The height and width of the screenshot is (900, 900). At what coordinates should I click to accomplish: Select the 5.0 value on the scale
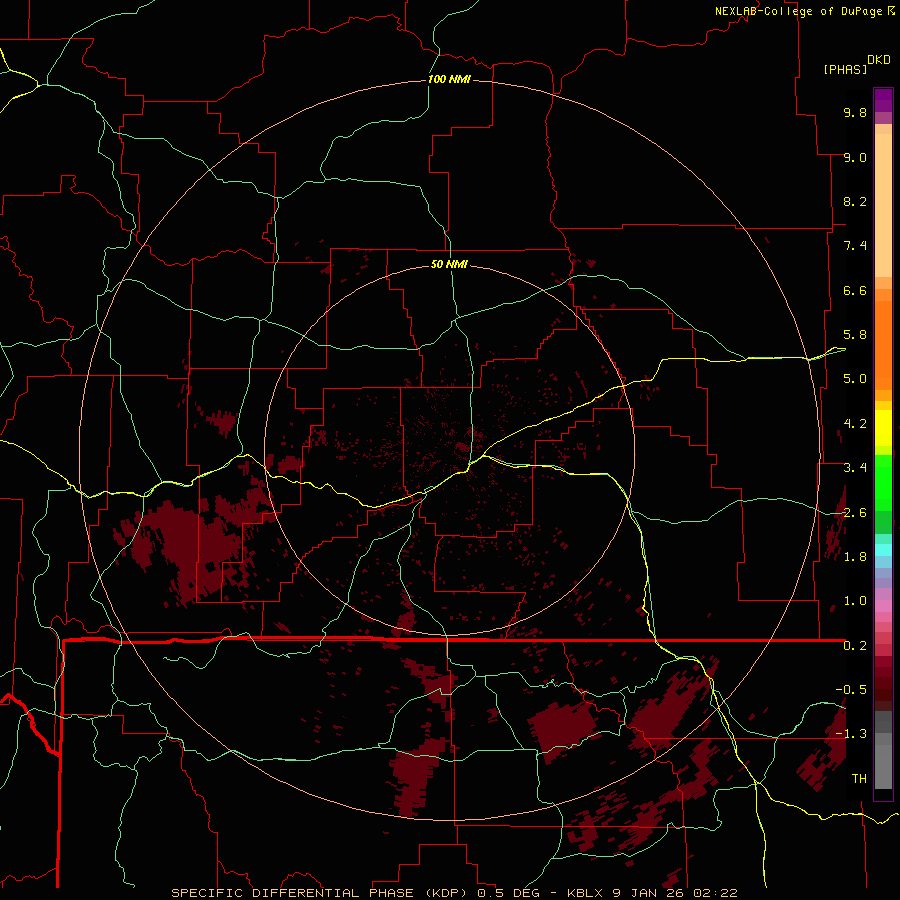click(855, 379)
